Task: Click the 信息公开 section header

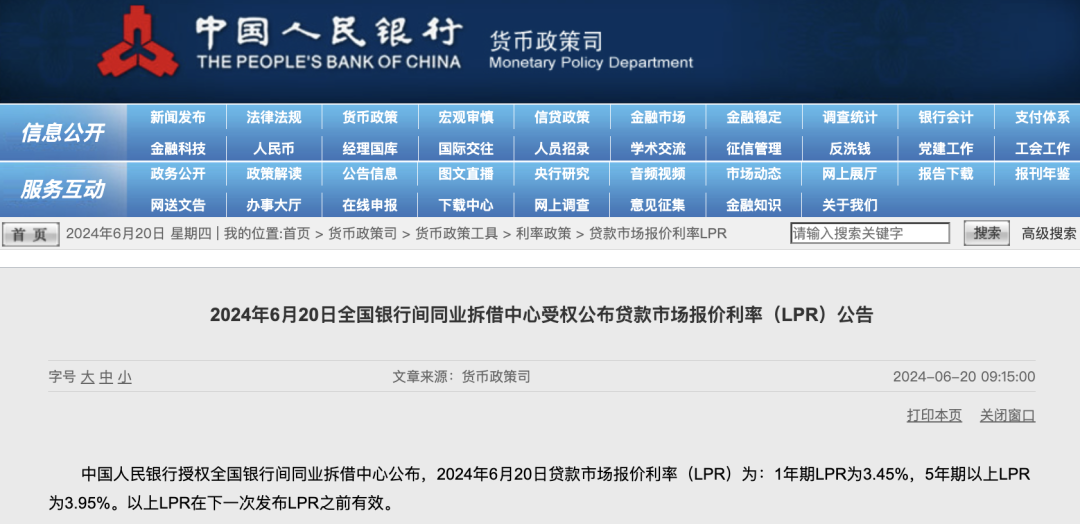Action: [x=62, y=132]
